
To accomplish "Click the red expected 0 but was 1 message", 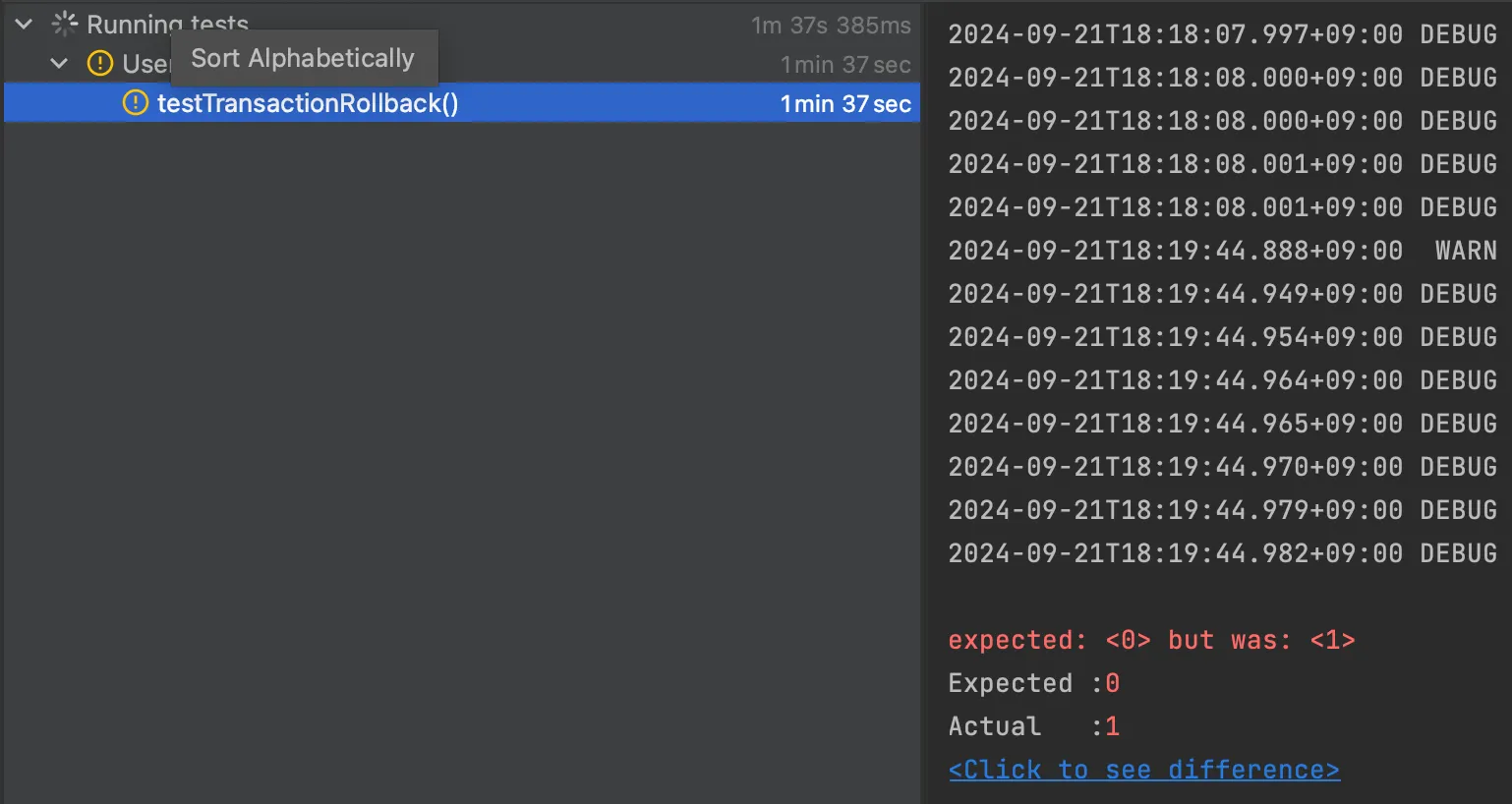I will tap(1151, 640).
